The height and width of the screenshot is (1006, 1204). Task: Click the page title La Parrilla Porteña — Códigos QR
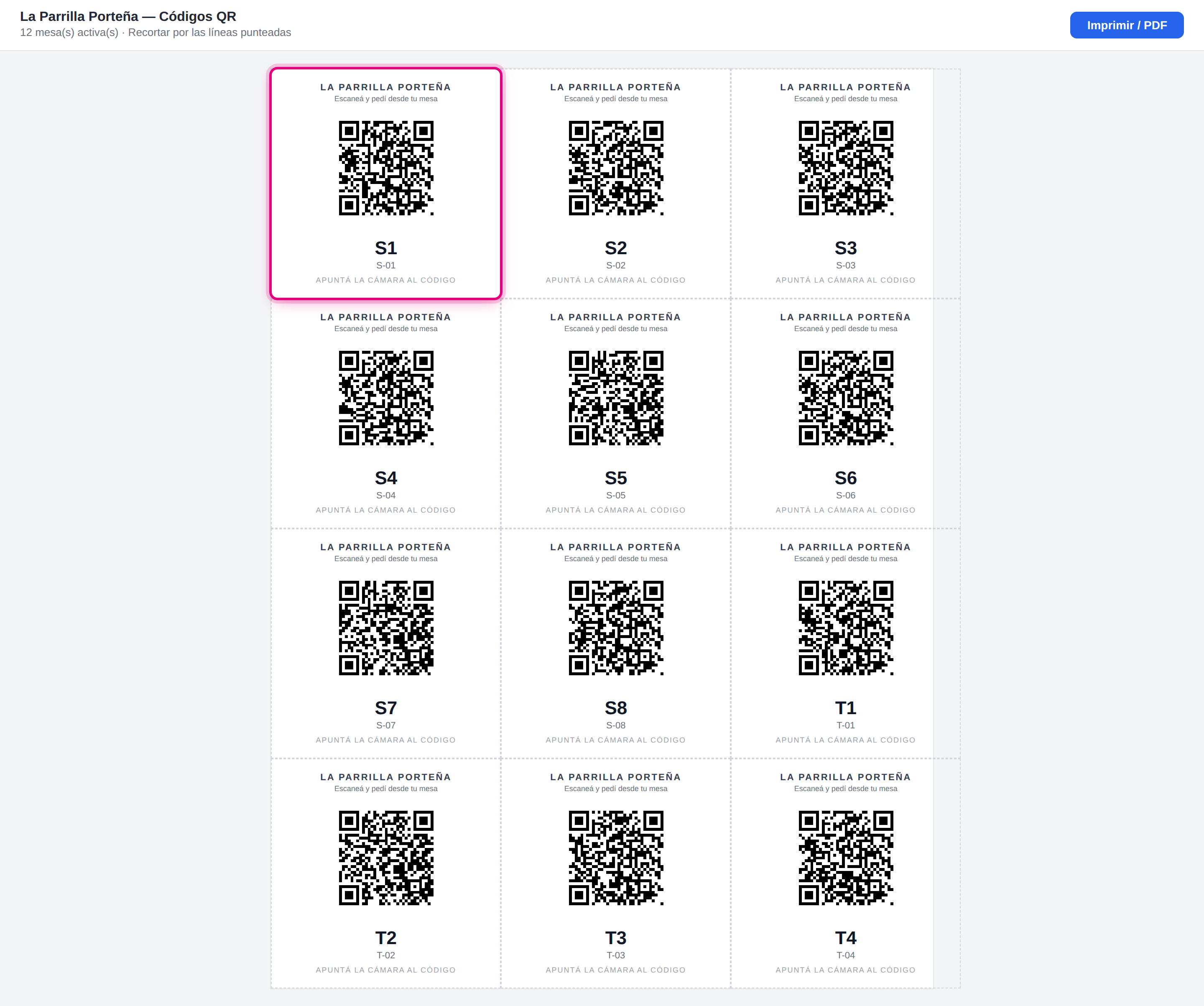click(x=128, y=16)
